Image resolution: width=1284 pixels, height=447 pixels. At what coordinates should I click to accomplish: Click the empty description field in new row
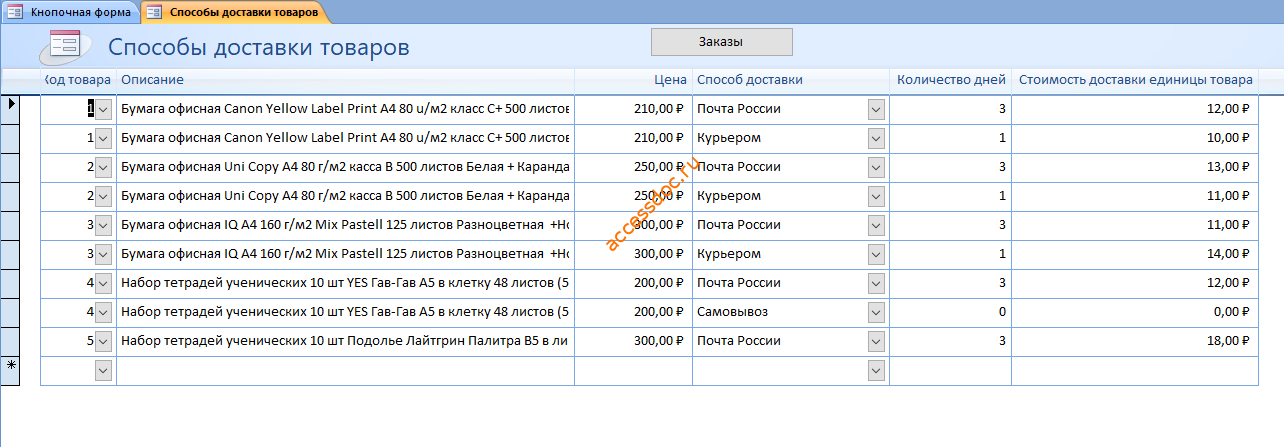(x=345, y=370)
